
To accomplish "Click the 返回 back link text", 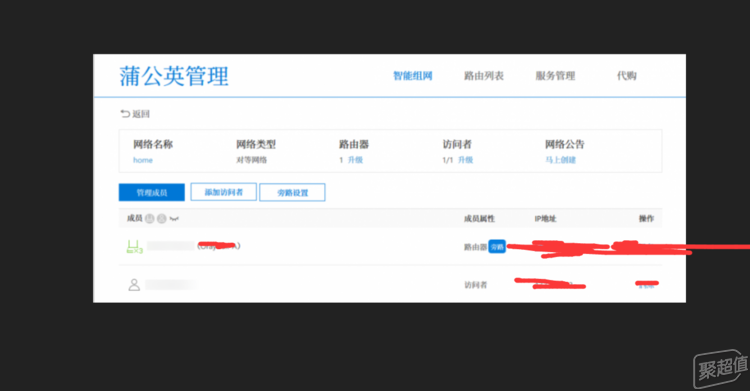I will coord(141,114).
